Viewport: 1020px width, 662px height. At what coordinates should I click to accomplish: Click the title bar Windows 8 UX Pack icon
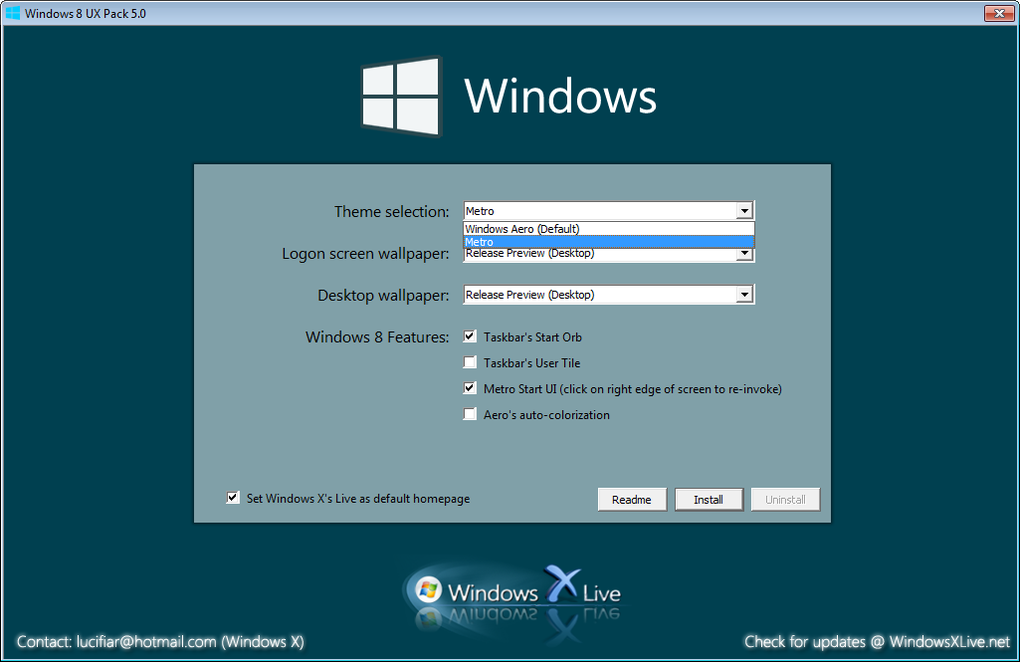pos(12,13)
